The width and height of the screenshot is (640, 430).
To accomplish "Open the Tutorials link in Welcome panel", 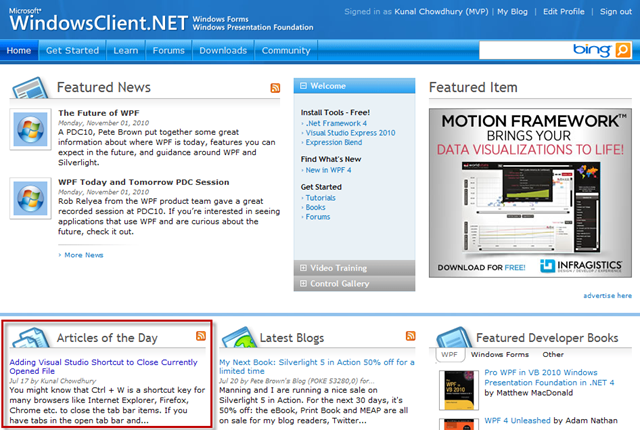I will (x=321, y=198).
